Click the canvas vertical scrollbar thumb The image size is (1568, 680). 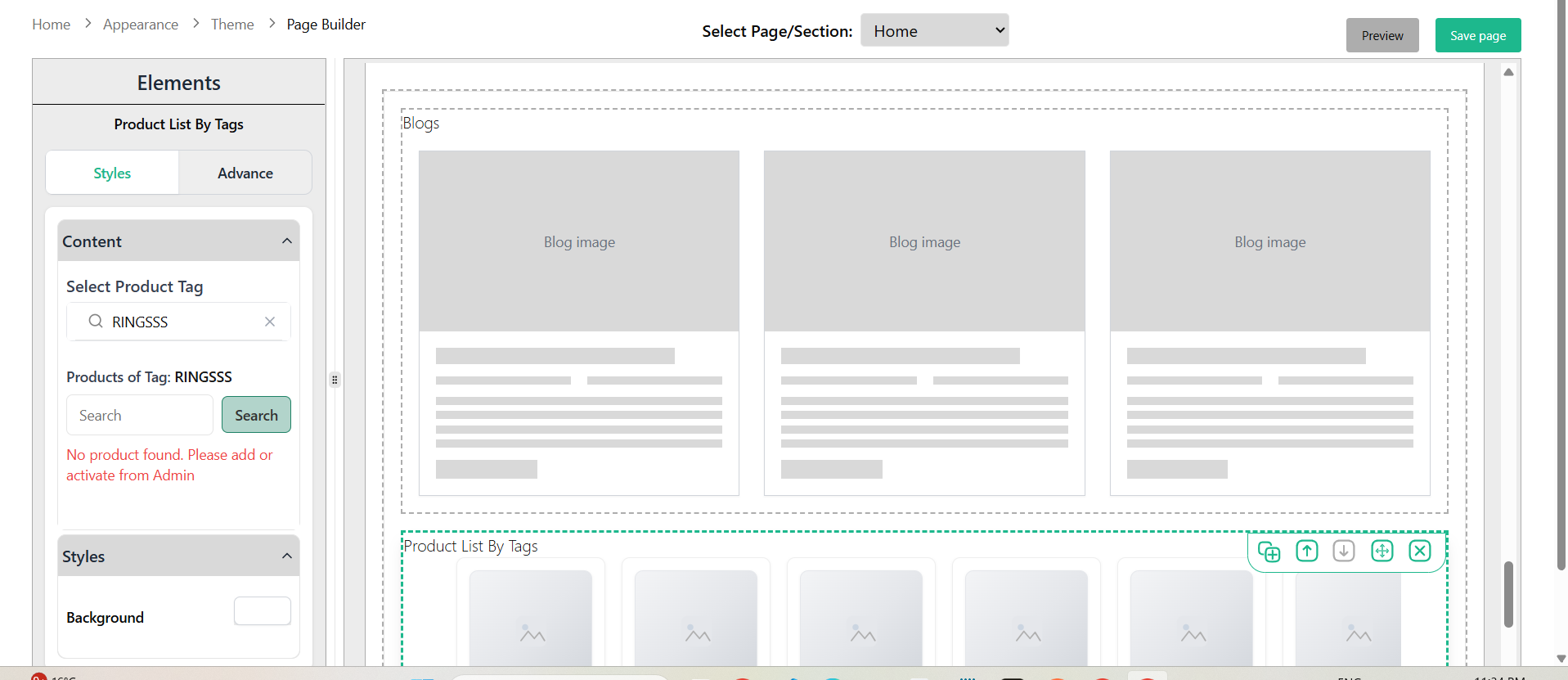(x=1508, y=594)
